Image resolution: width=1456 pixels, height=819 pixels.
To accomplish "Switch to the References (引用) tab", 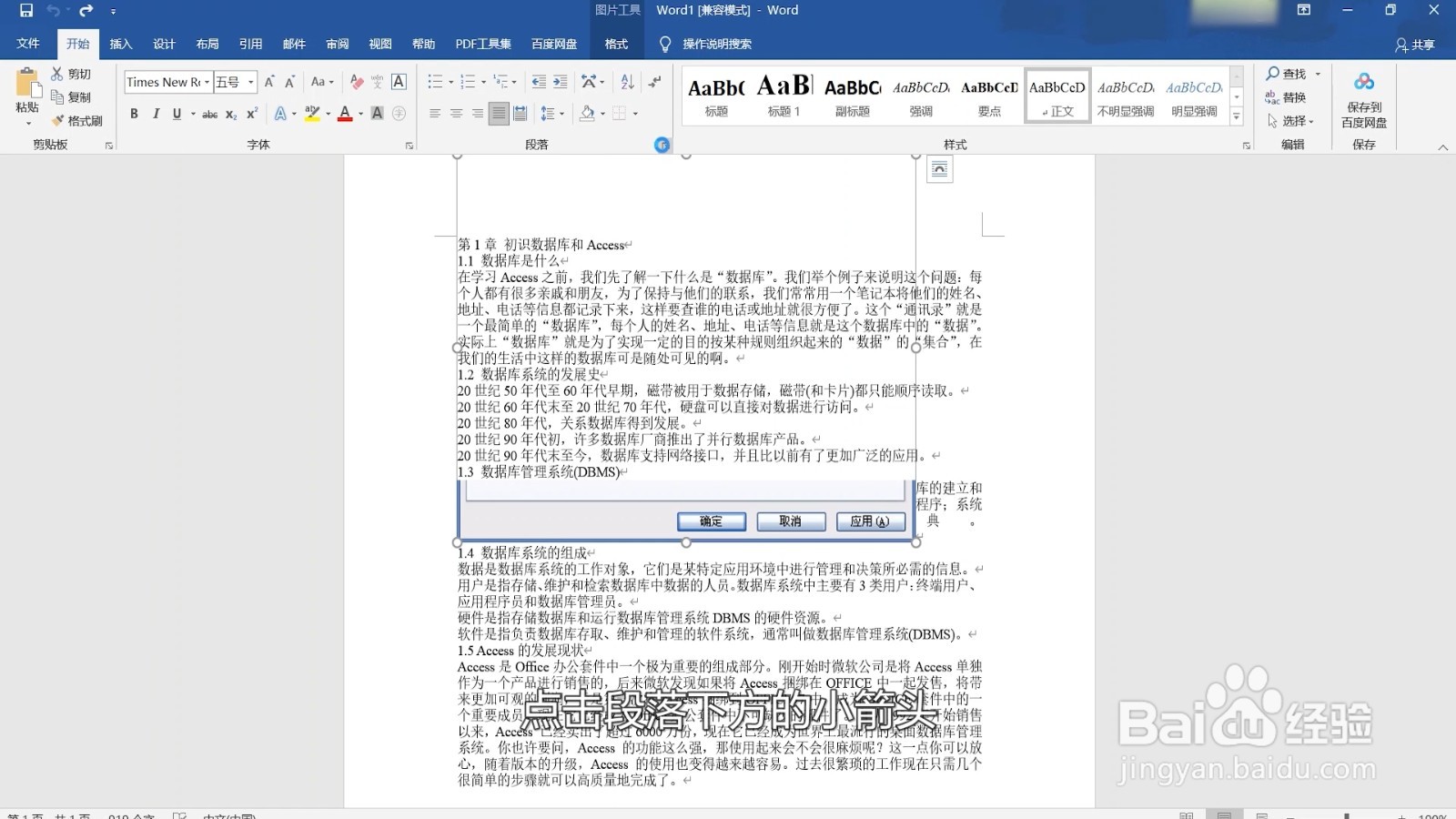I will tap(250, 44).
